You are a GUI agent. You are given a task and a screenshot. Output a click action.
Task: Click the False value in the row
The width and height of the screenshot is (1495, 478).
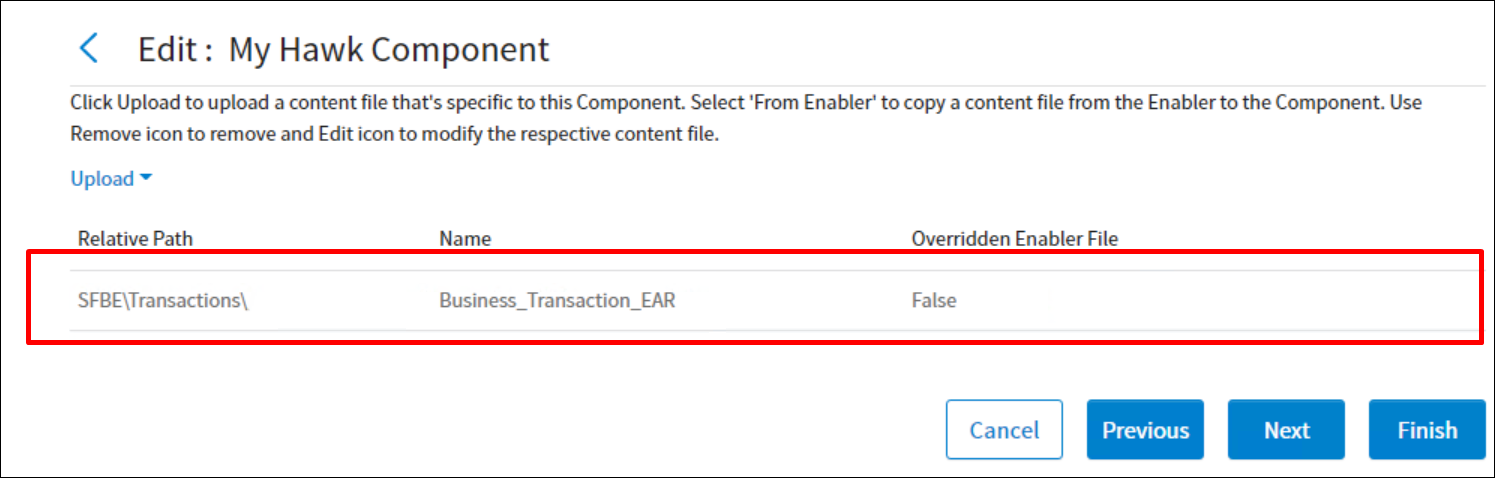[933, 300]
